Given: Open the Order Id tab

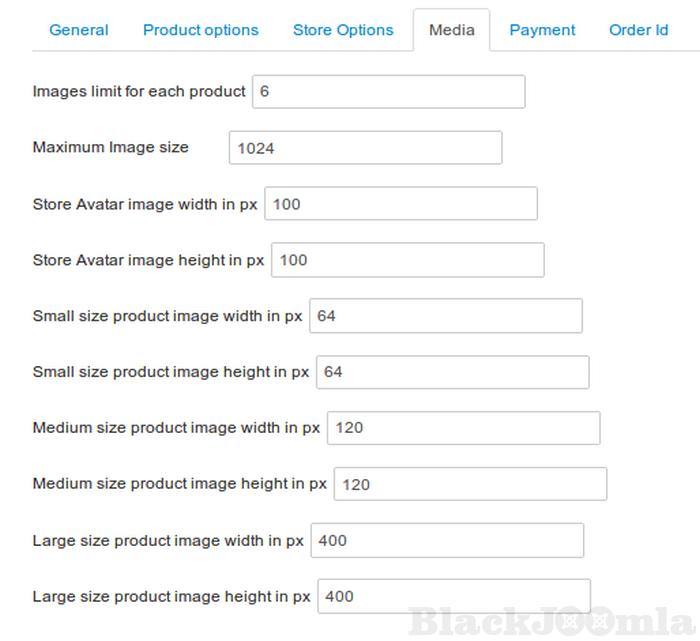Looking at the screenshot, I should click(x=638, y=30).
